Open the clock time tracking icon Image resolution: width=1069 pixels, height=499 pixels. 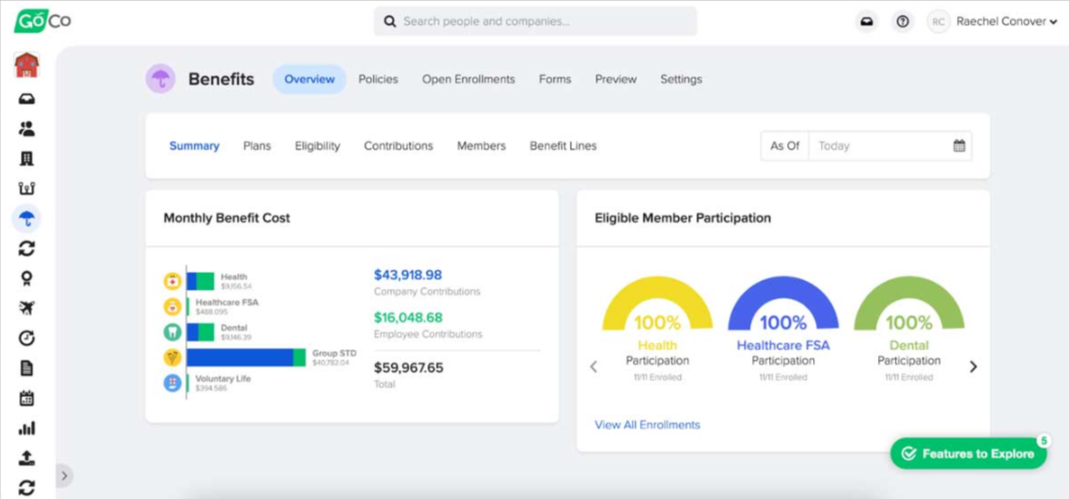(27, 339)
